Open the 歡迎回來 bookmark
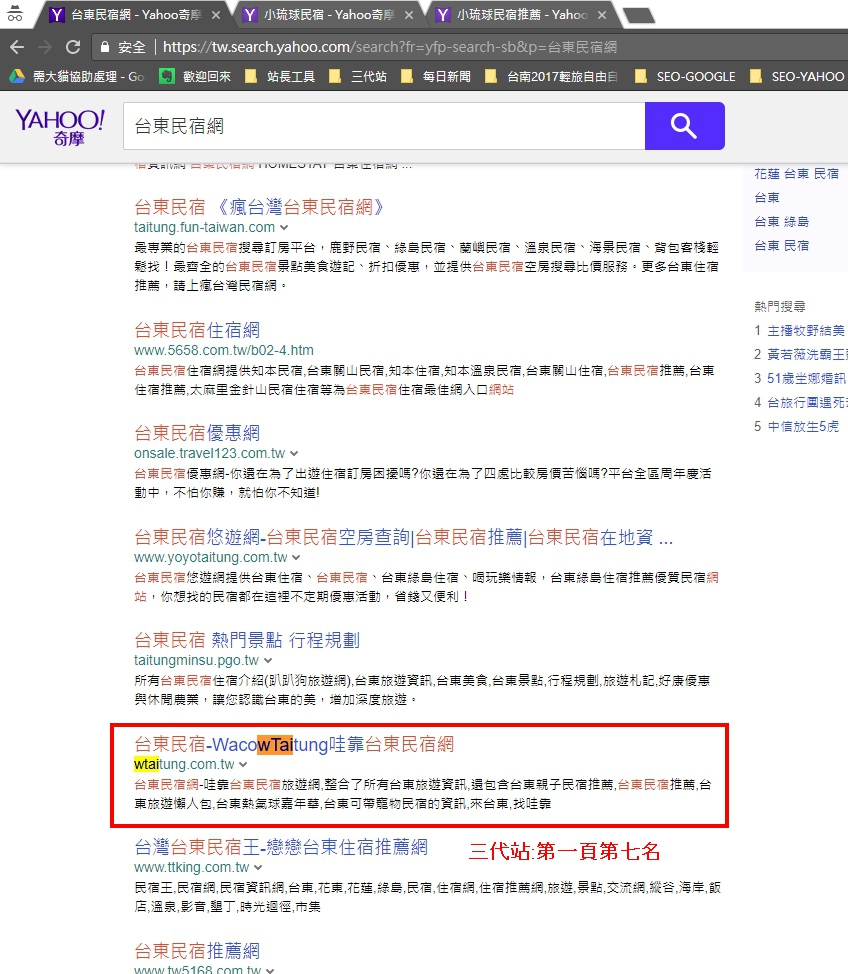Viewport: 848px width, 974px height. pyautogui.click(x=195, y=76)
